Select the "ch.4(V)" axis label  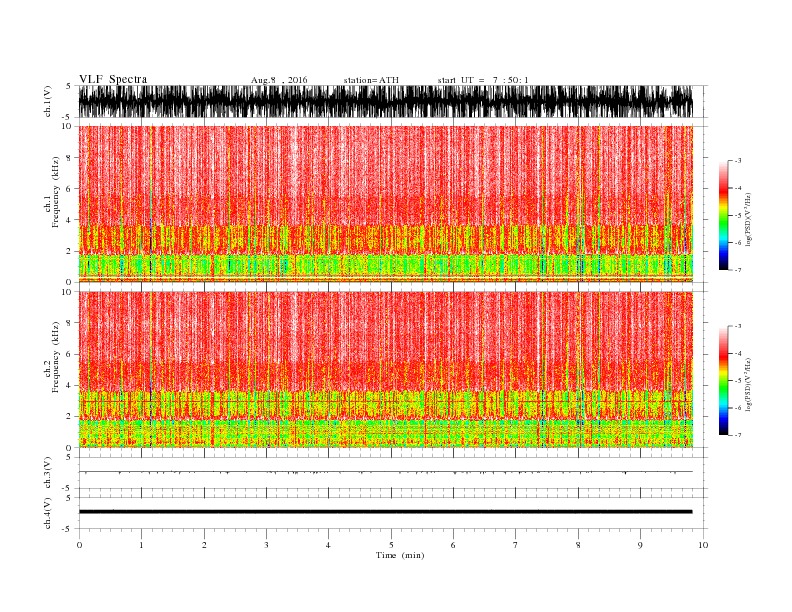tap(48, 513)
